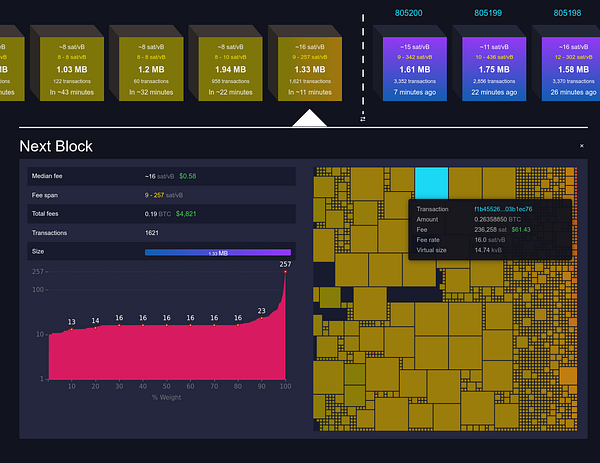Click the 257 peak point on fee chart

pos(285,271)
